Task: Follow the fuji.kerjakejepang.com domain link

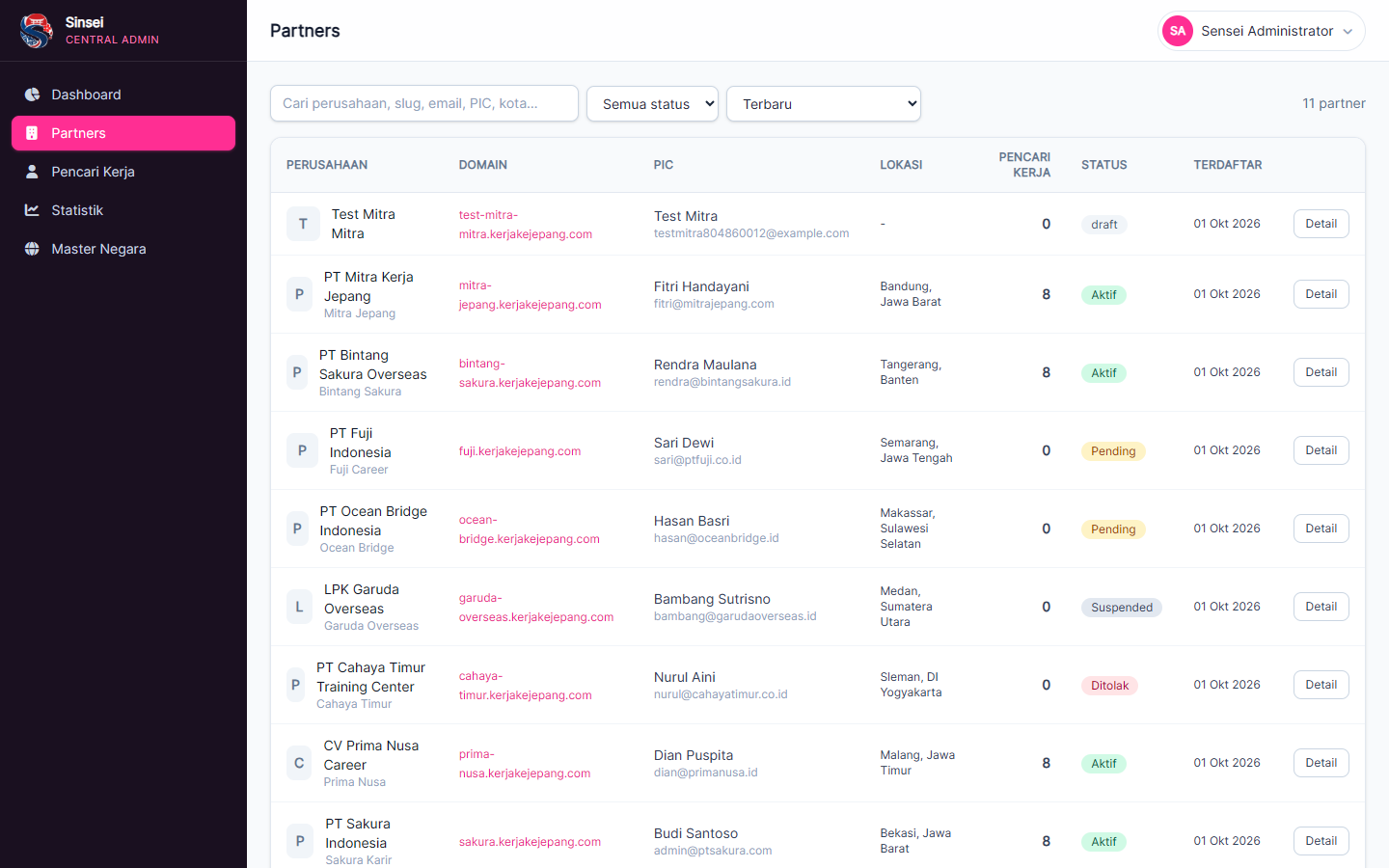Action: pos(520,451)
